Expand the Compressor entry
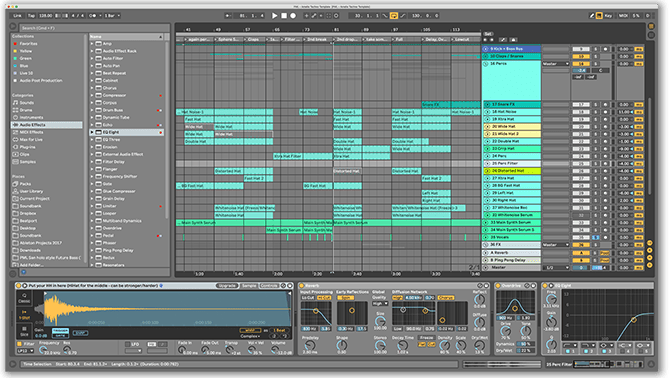672x378 pixels. tap(92, 95)
